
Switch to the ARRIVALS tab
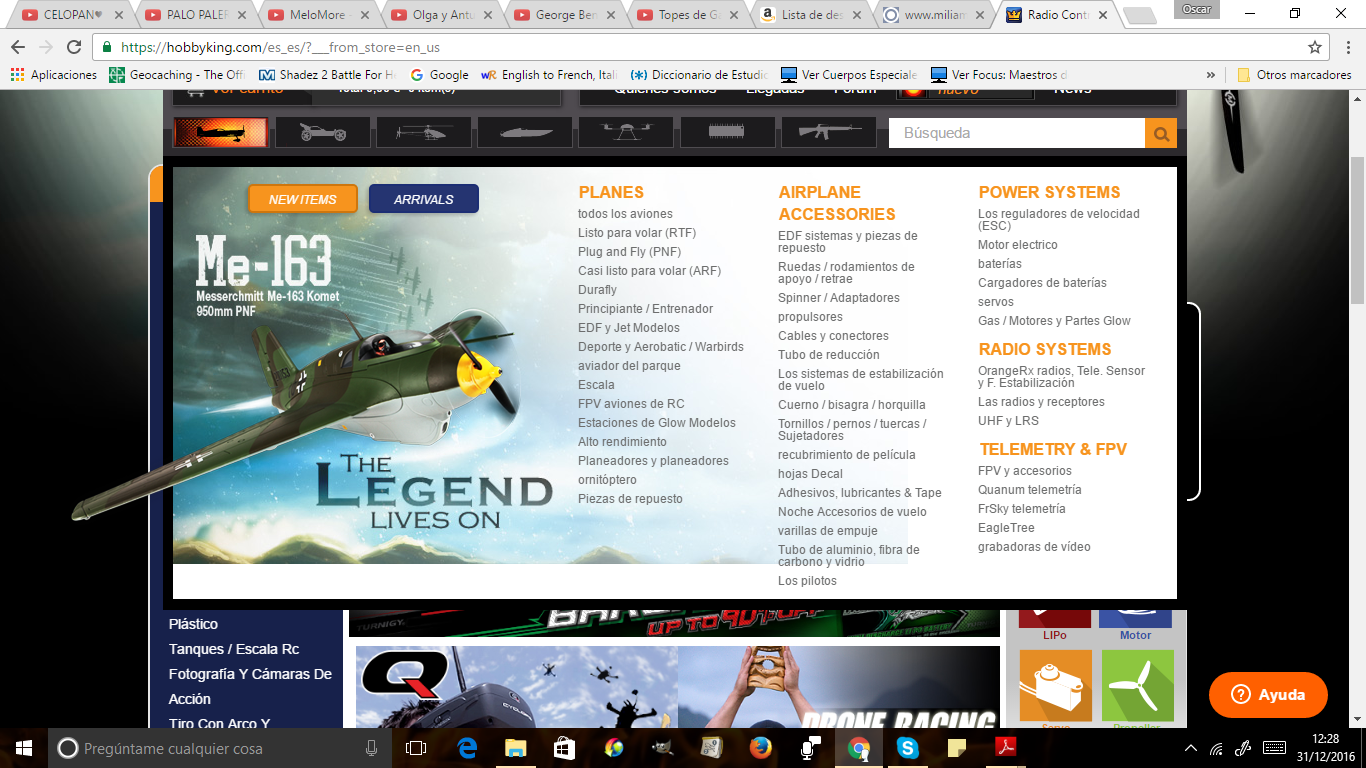tap(423, 199)
